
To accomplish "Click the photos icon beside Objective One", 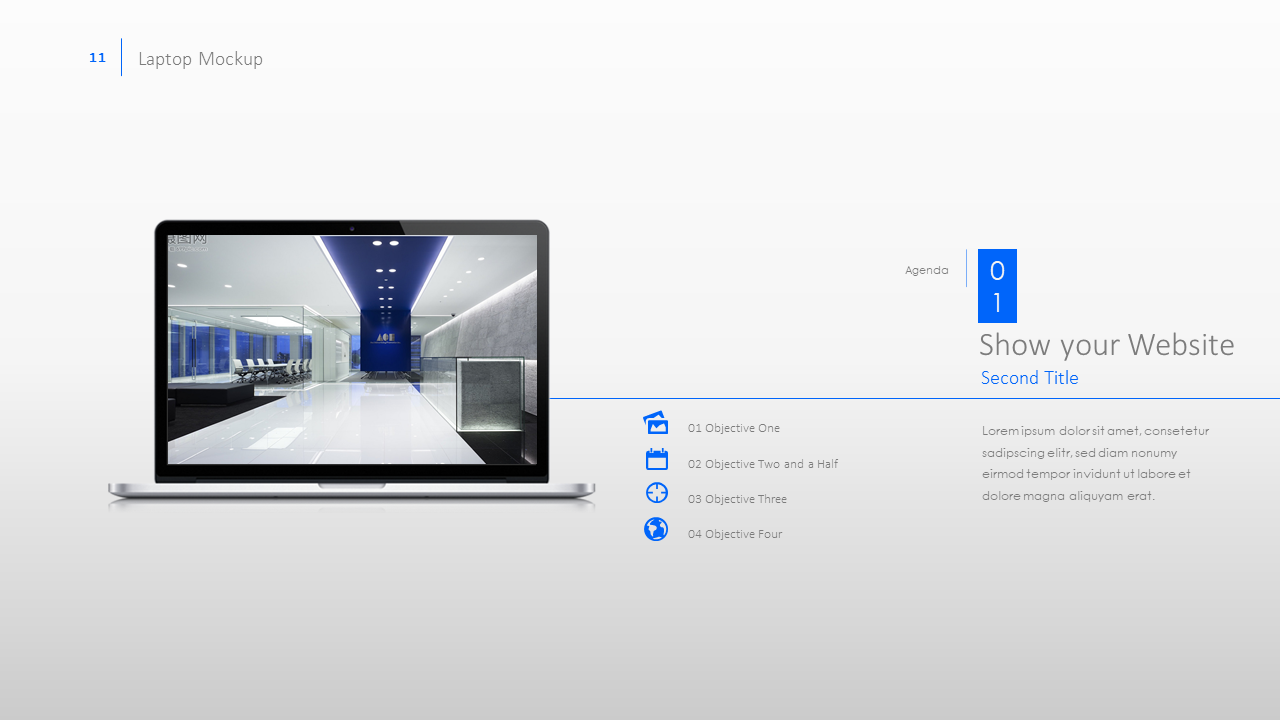I will coord(656,423).
